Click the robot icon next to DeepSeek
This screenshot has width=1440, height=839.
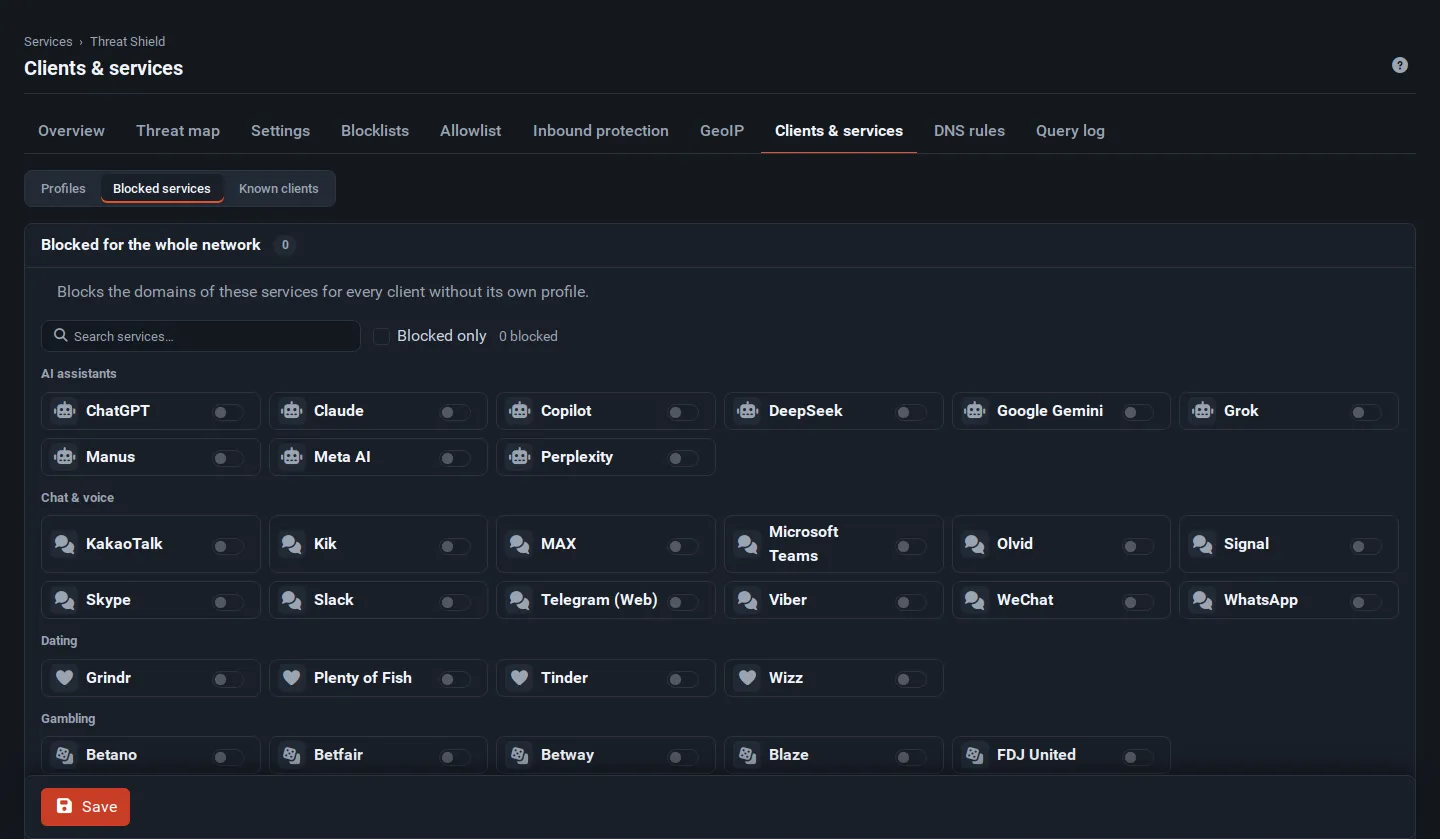pos(747,411)
